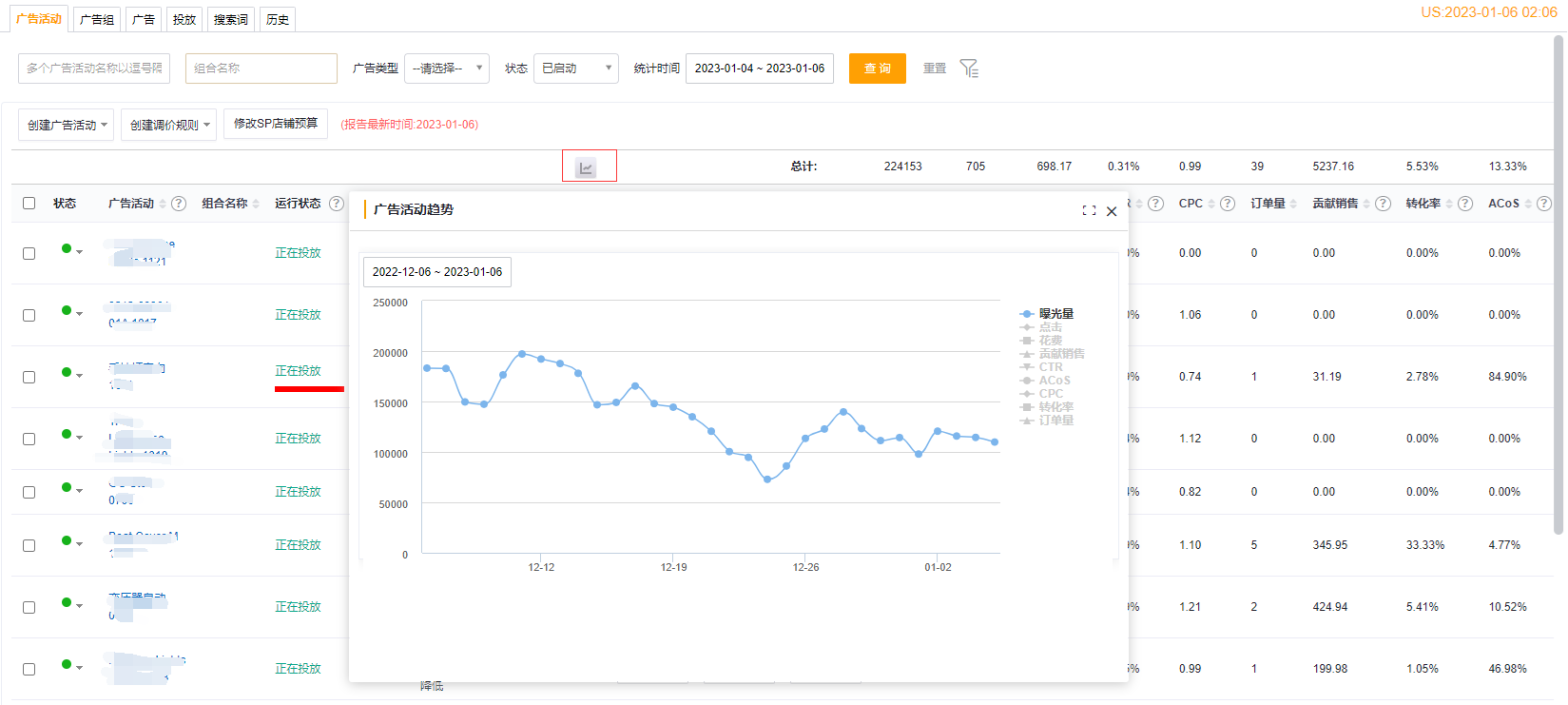Toggle 点击 series in legend

pos(1041,327)
